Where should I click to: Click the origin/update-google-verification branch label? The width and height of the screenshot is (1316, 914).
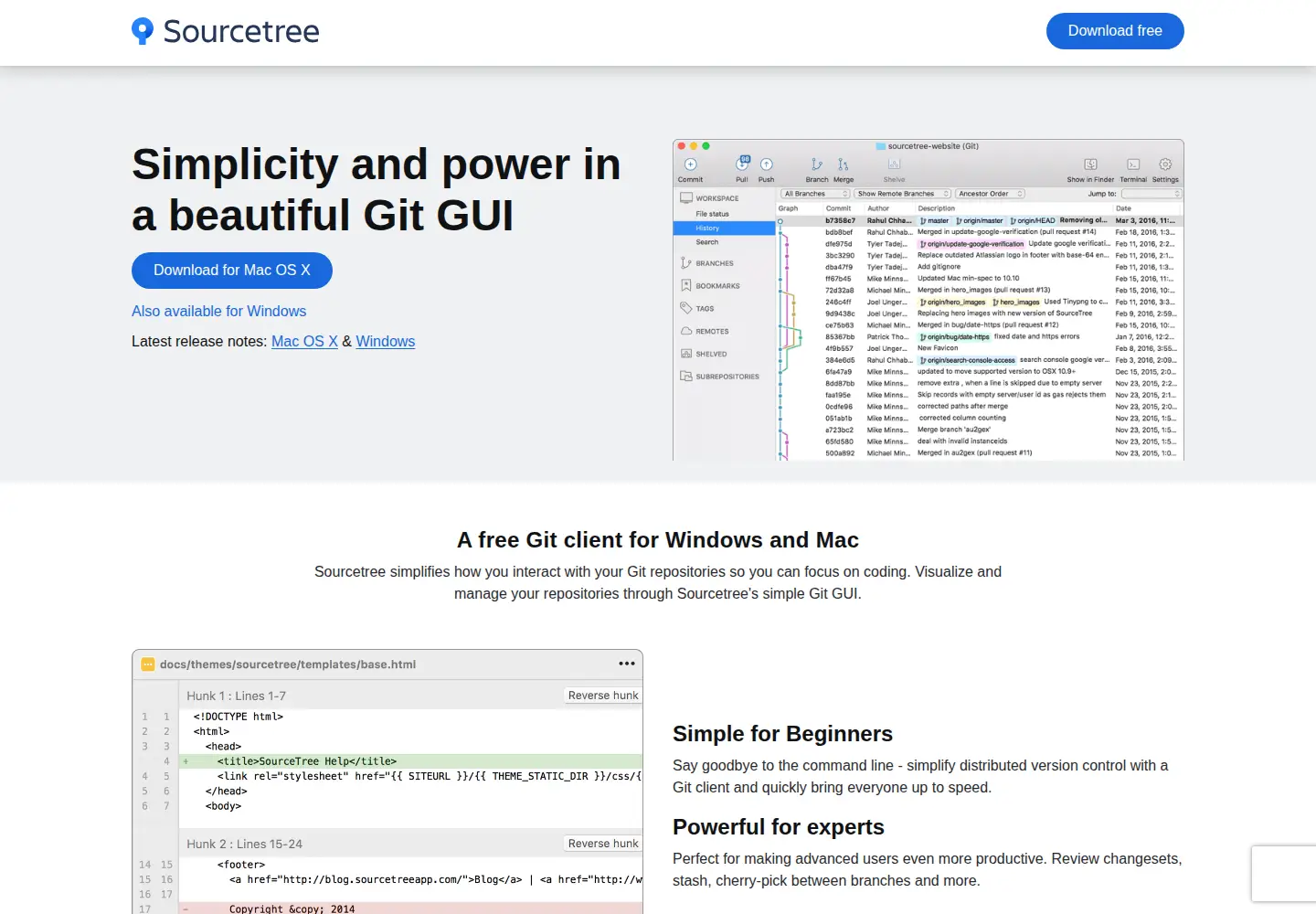[971, 244]
